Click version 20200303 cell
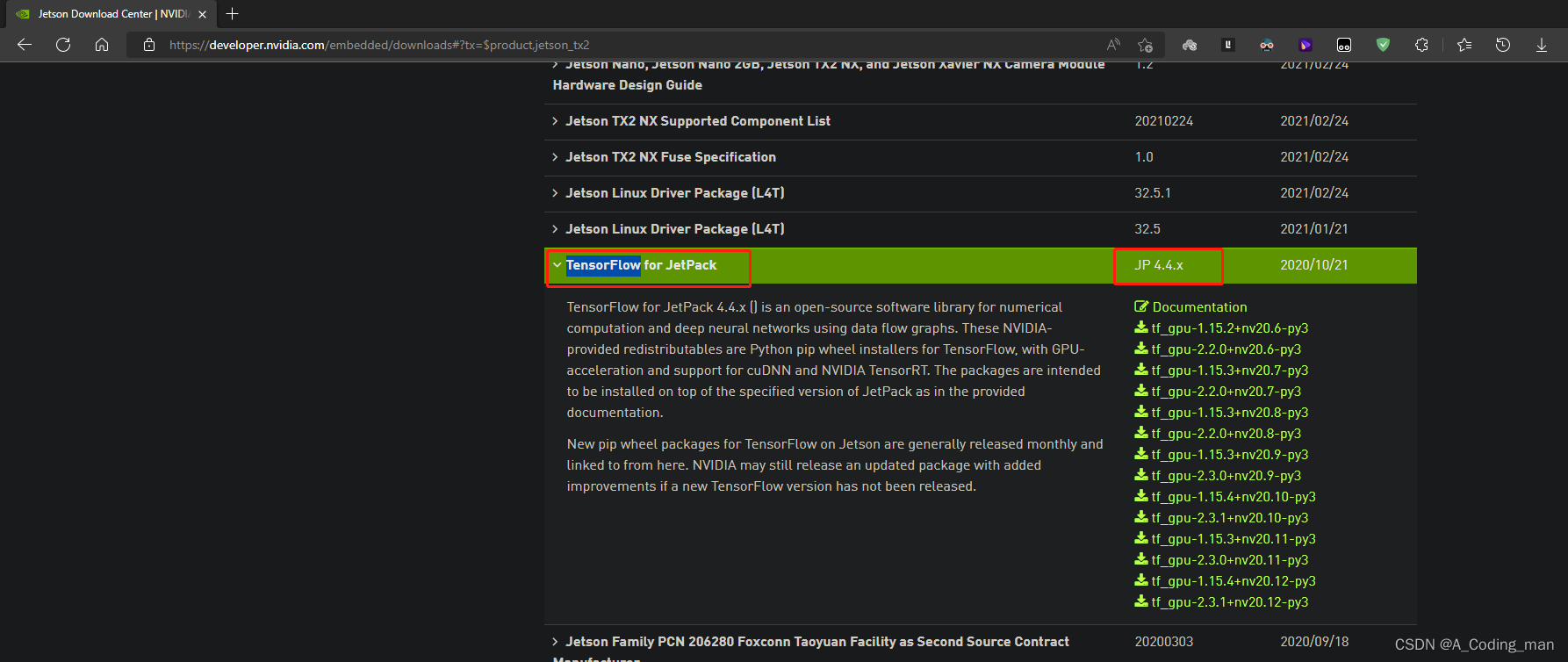1568x662 pixels. click(1164, 642)
